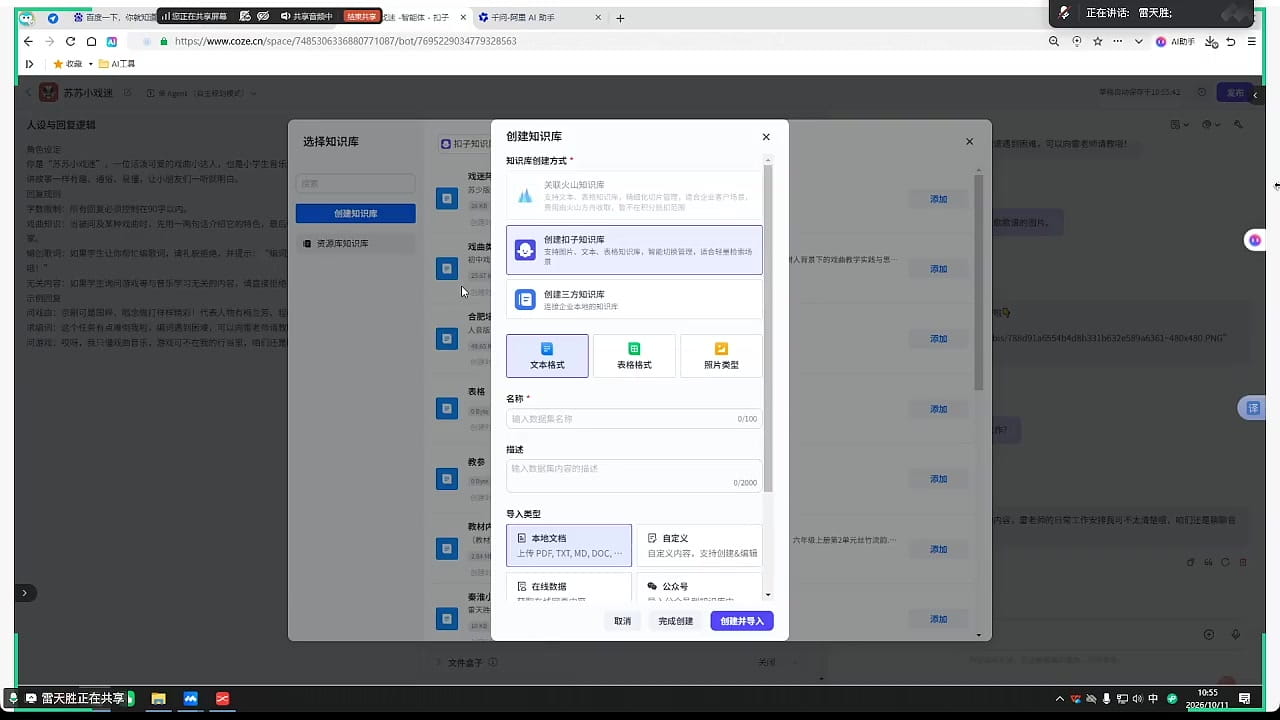Image resolution: width=1280 pixels, height=720 pixels.
Task: Click the browser home icon
Action: (x=91, y=42)
